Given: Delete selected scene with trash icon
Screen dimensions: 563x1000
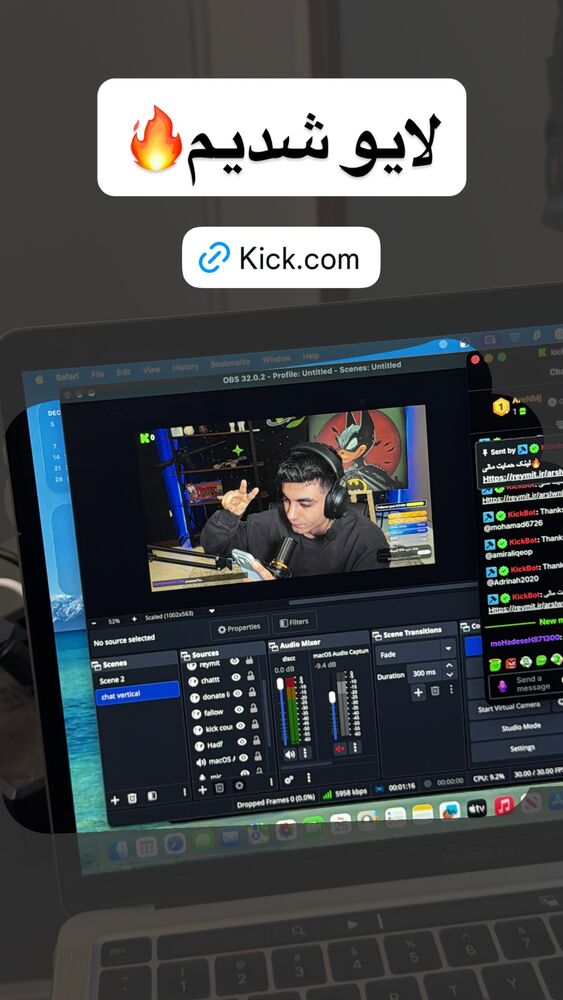Looking at the screenshot, I should coord(132,798).
